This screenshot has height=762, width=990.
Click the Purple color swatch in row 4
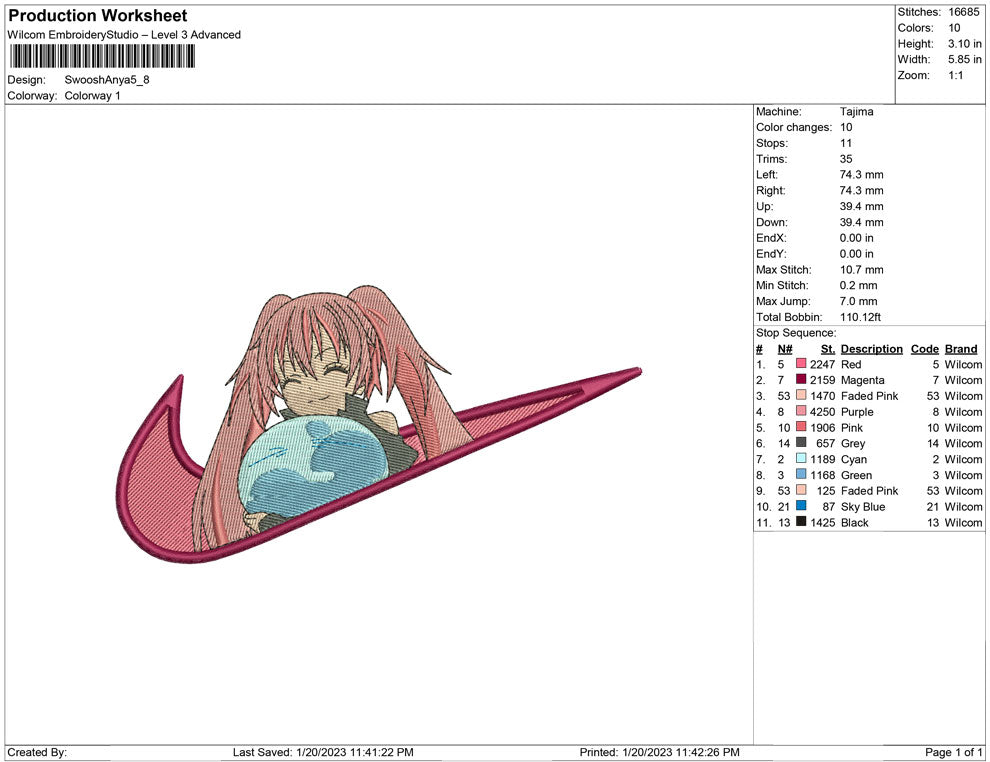801,411
